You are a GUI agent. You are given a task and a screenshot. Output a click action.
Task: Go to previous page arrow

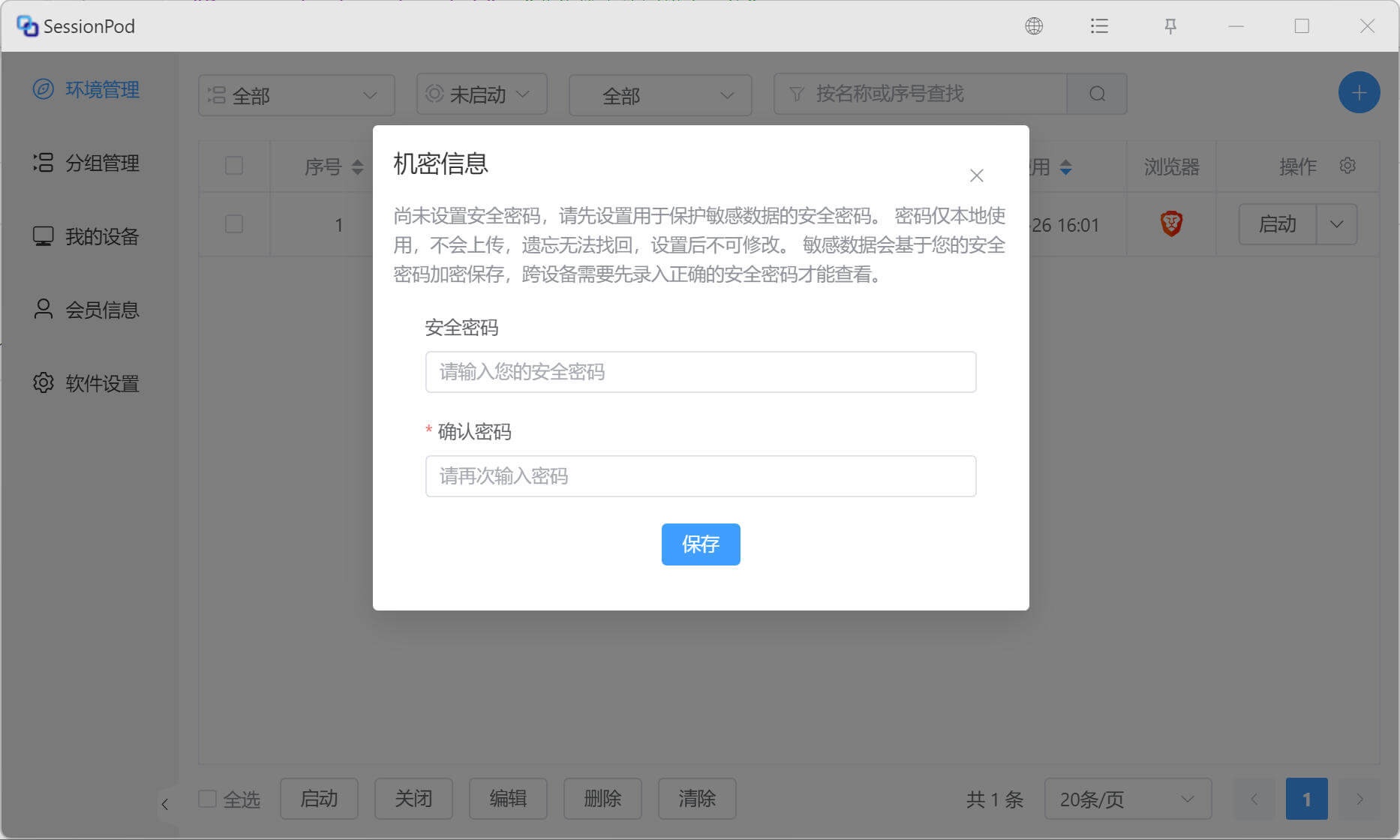[1254, 799]
